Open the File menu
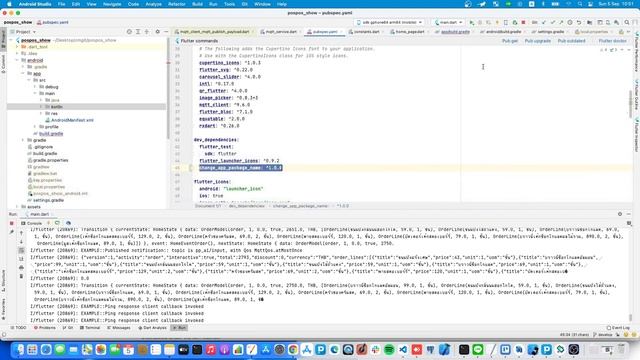 (x=61, y=4)
